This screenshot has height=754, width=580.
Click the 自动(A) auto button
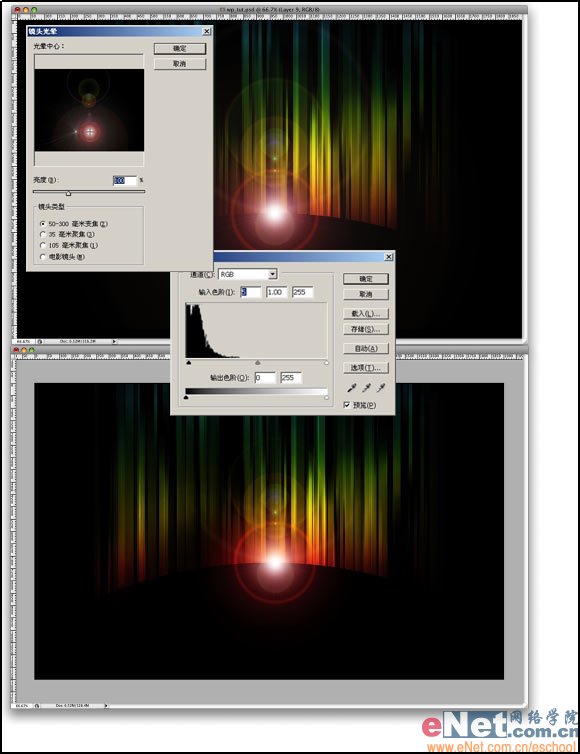pos(366,349)
